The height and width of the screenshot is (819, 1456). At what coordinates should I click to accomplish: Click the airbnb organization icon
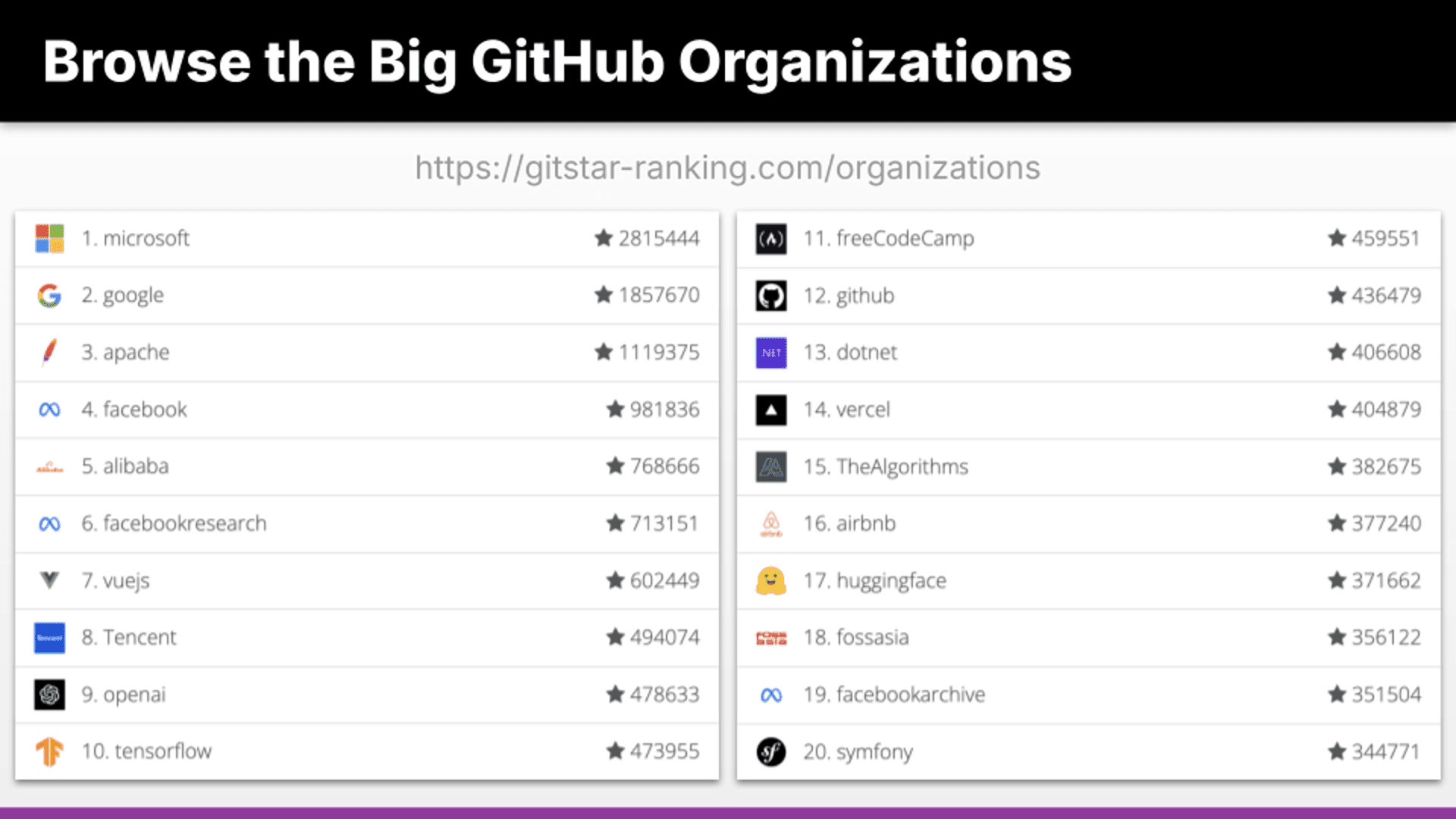click(771, 523)
